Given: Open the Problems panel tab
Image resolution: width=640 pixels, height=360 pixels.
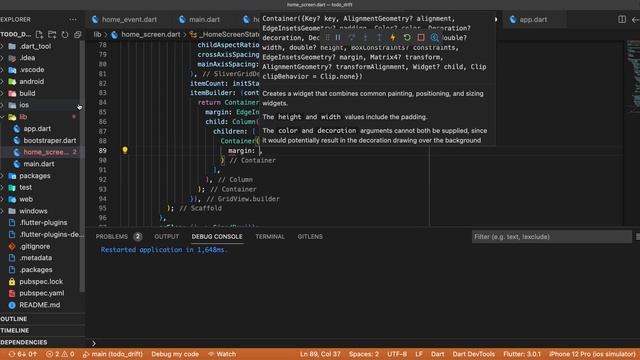Looking at the screenshot, I should point(118,237).
